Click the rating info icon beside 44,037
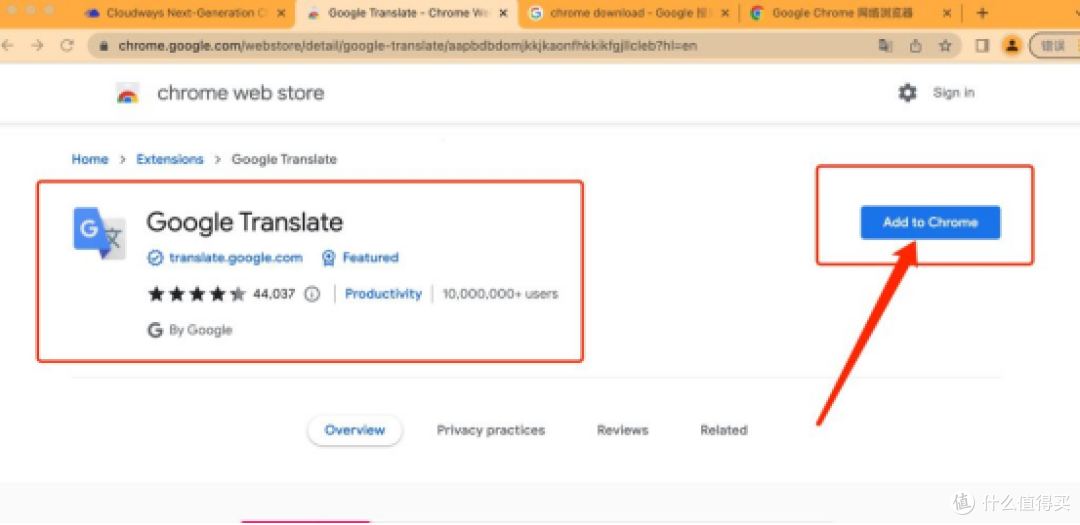The width and height of the screenshot is (1080, 525). tap(312, 294)
